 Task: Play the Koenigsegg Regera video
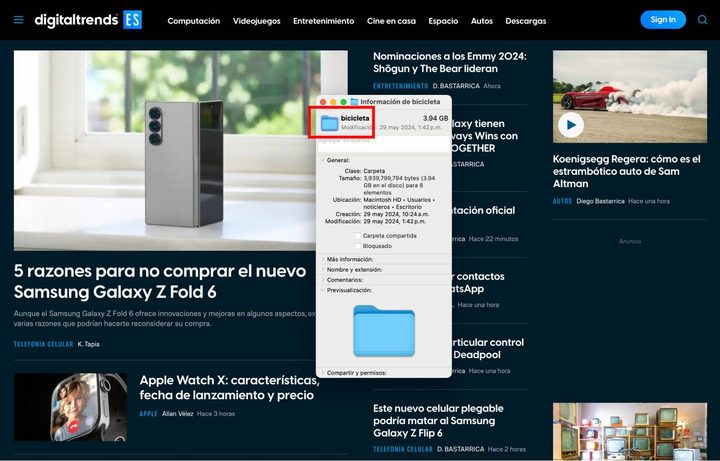click(571, 124)
